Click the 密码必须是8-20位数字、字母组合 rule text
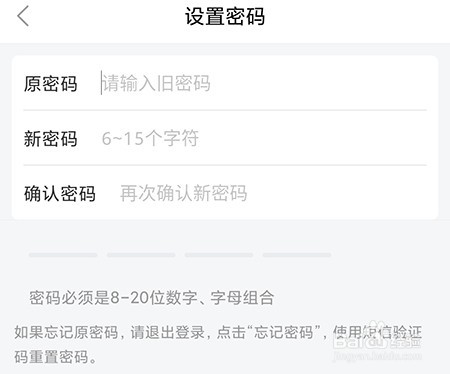450x374 pixels. click(152, 298)
